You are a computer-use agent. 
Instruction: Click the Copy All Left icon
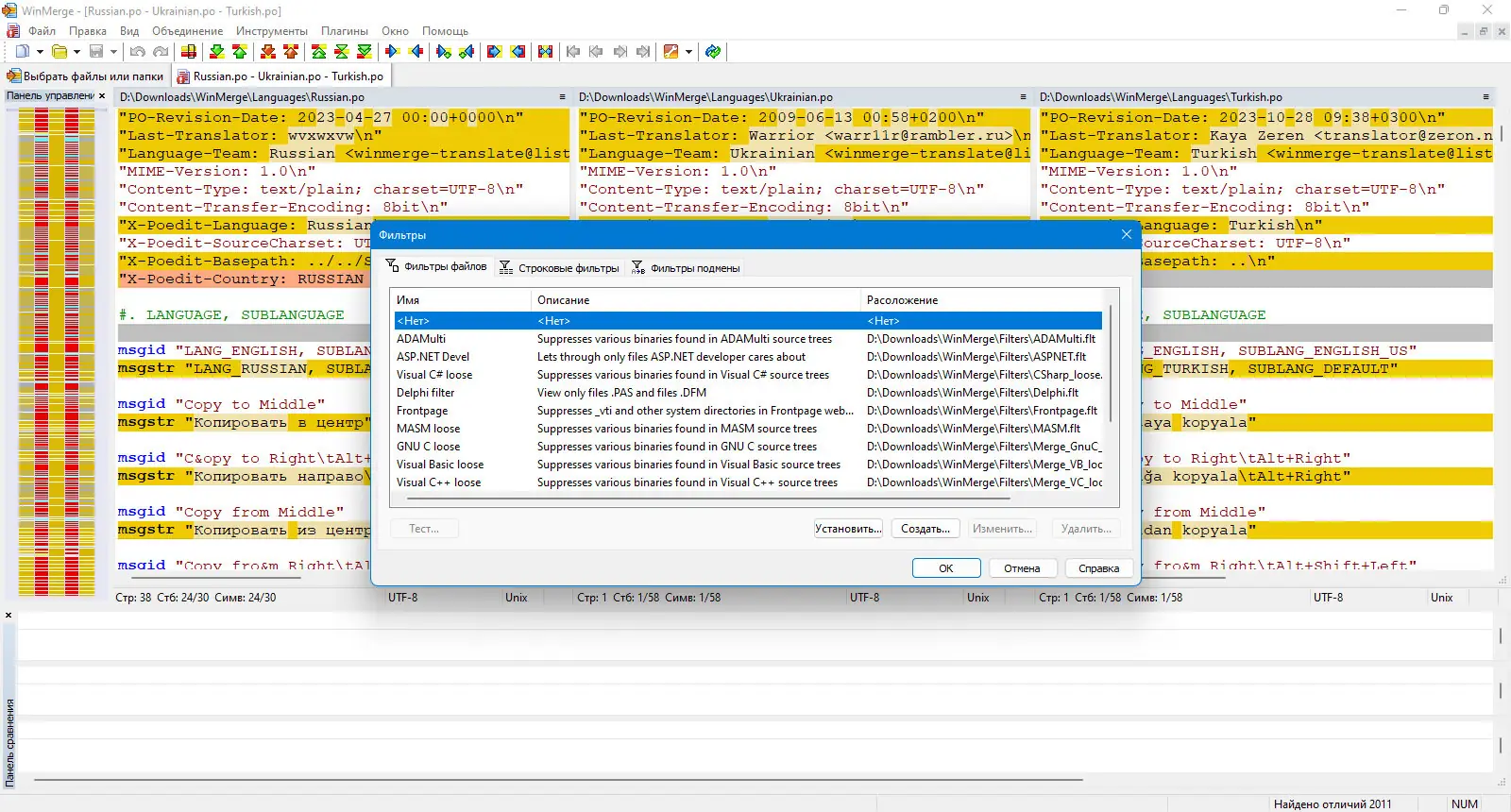518,52
